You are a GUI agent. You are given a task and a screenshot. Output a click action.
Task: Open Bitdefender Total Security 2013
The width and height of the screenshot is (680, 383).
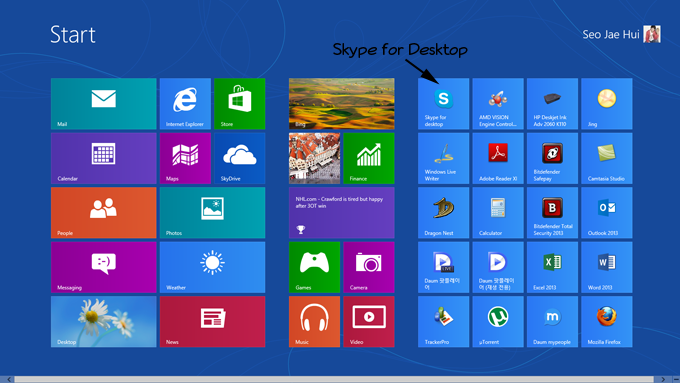552,213
